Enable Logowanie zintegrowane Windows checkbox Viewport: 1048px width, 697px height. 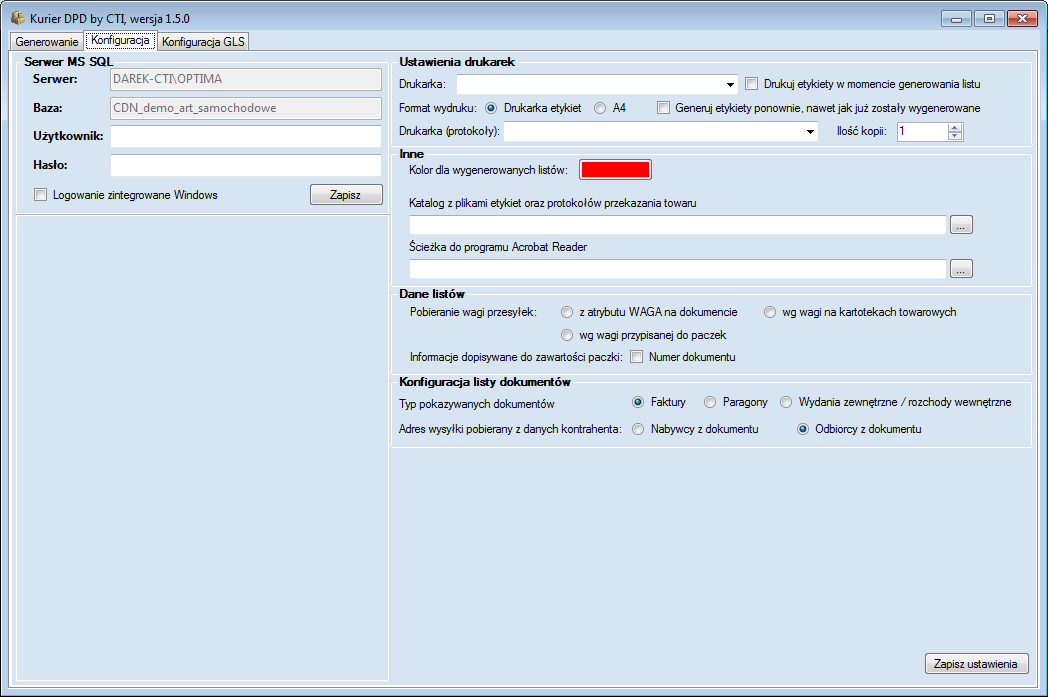[41, 195]
